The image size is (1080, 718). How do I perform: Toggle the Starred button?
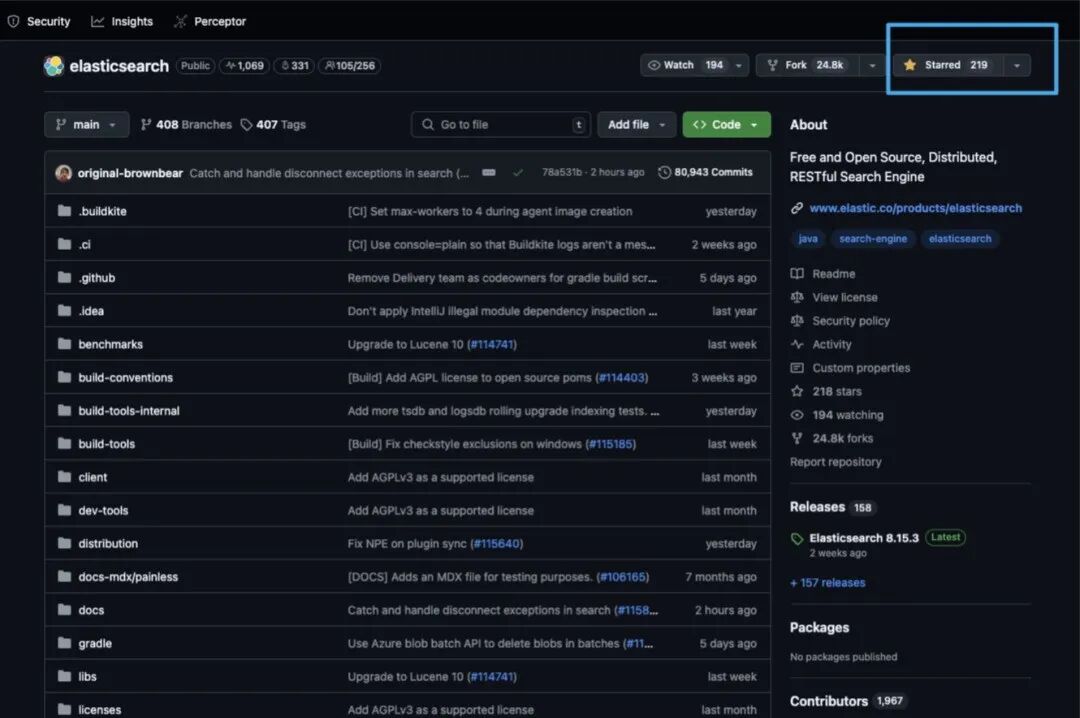coord(948,65)
